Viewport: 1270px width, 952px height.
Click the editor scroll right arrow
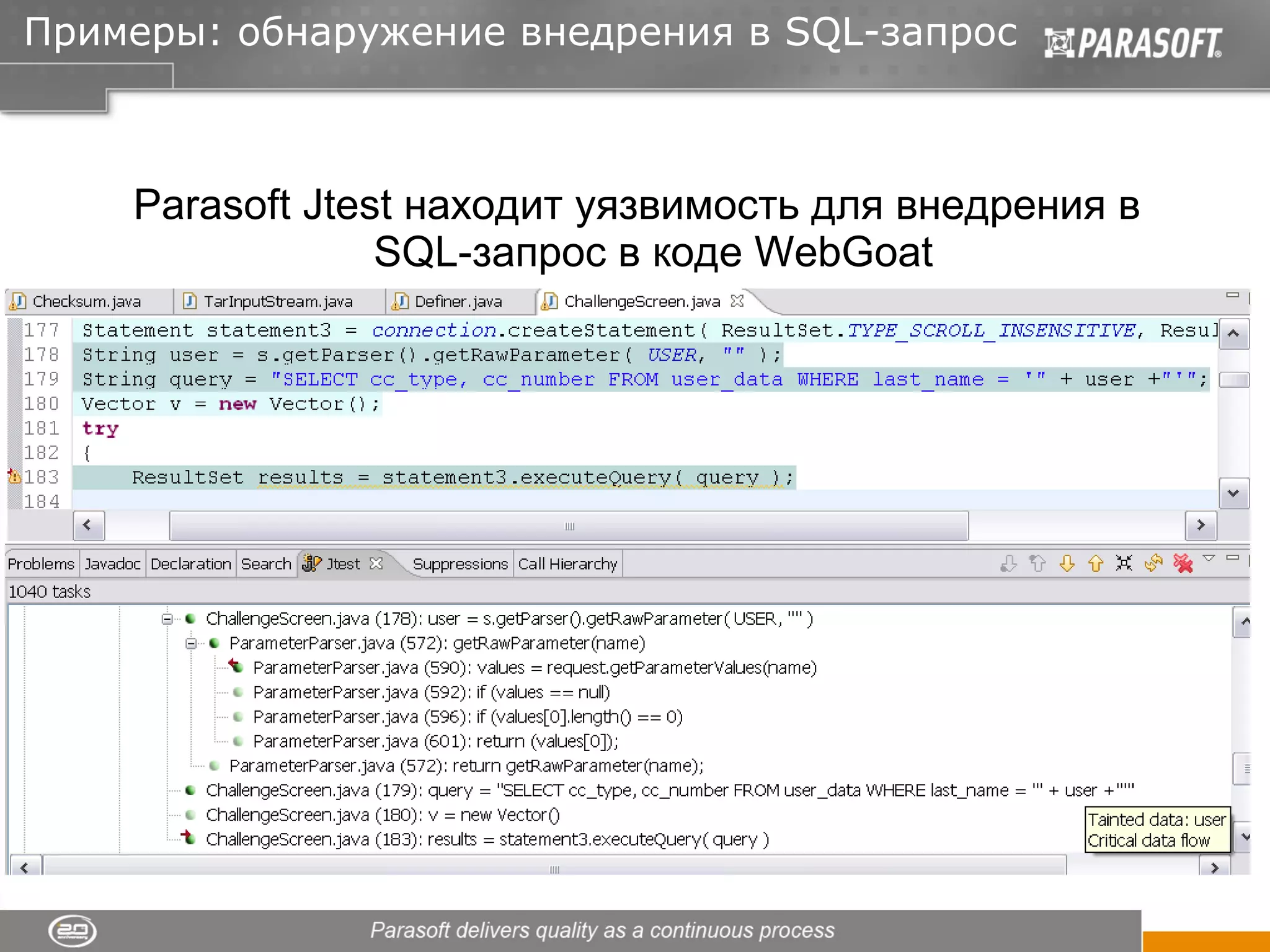coord(1201,526)
